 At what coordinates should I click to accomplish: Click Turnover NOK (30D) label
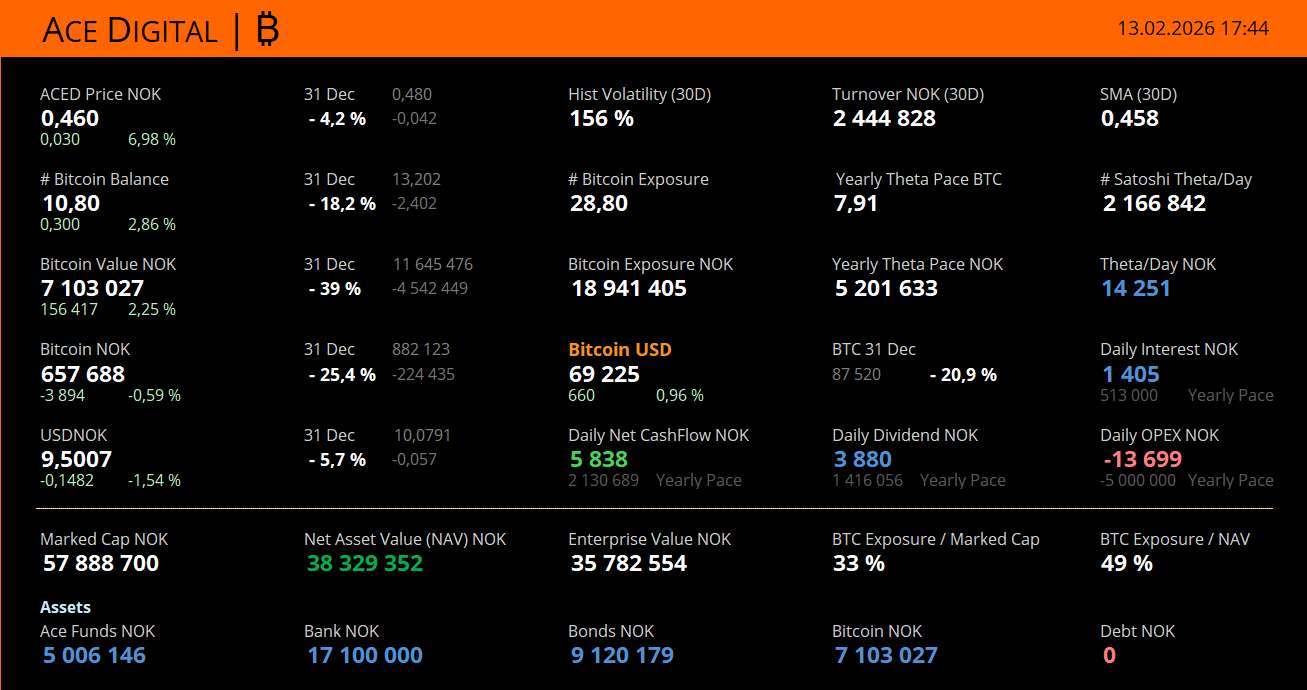pos(908,94)
